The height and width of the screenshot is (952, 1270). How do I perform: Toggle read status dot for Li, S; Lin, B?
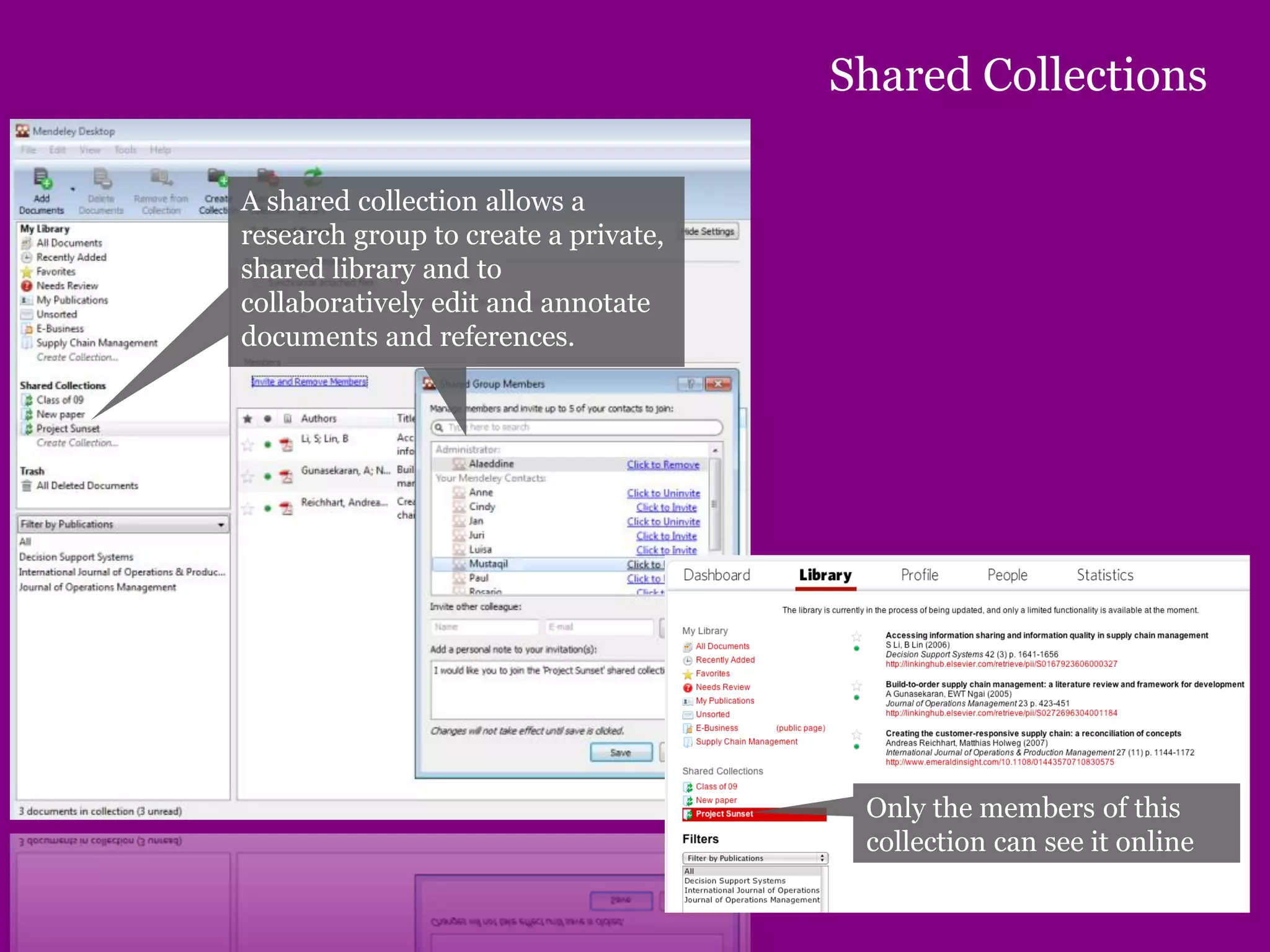(267, 444)
